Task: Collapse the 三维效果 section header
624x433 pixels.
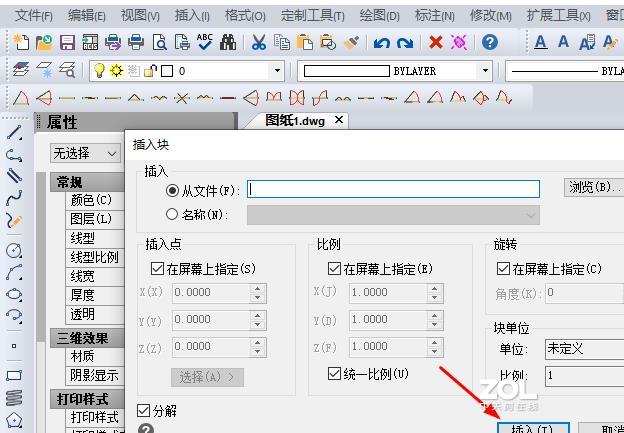Action: [87, 338]
